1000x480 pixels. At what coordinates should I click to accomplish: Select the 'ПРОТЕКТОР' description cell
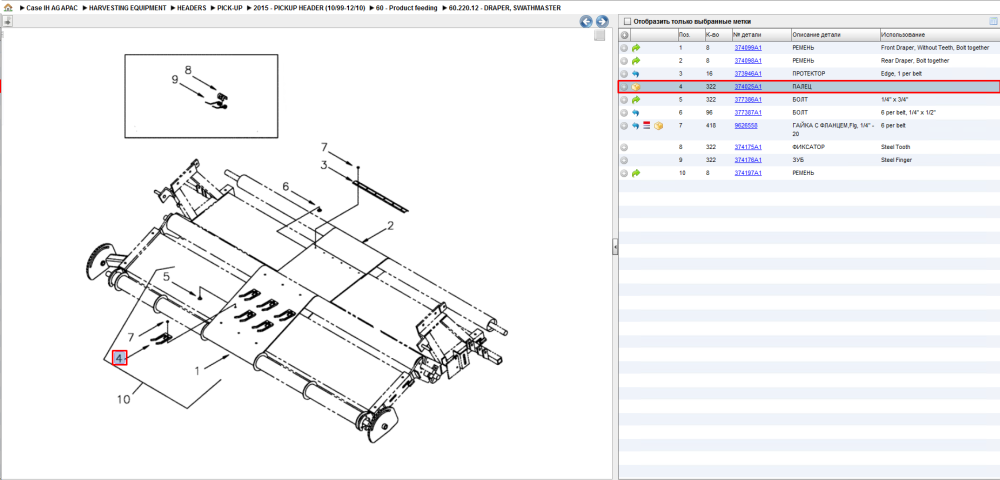pyautogui.click(x=810, y=74)
